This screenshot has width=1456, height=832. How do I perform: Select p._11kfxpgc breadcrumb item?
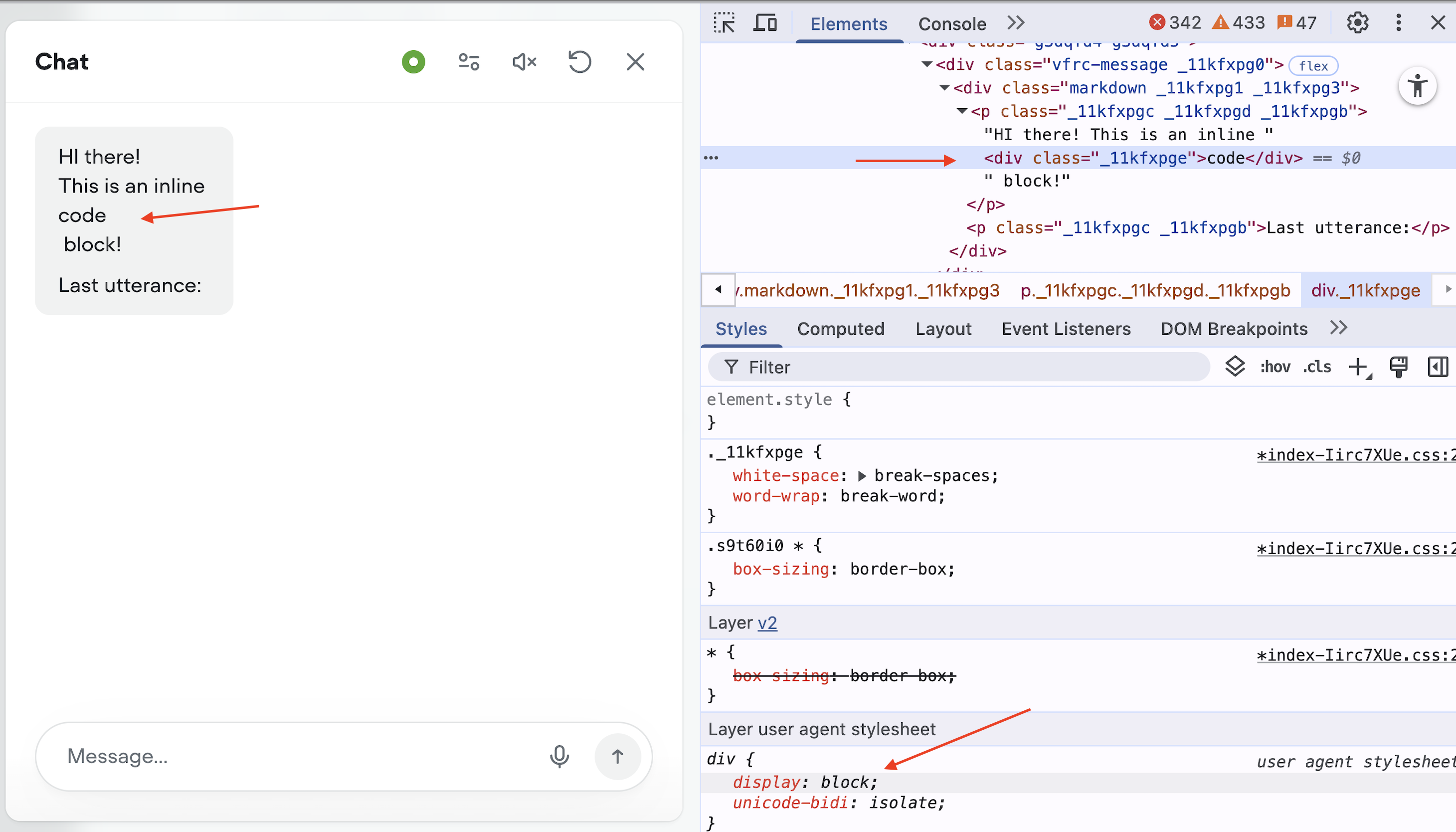(1155, 290)
